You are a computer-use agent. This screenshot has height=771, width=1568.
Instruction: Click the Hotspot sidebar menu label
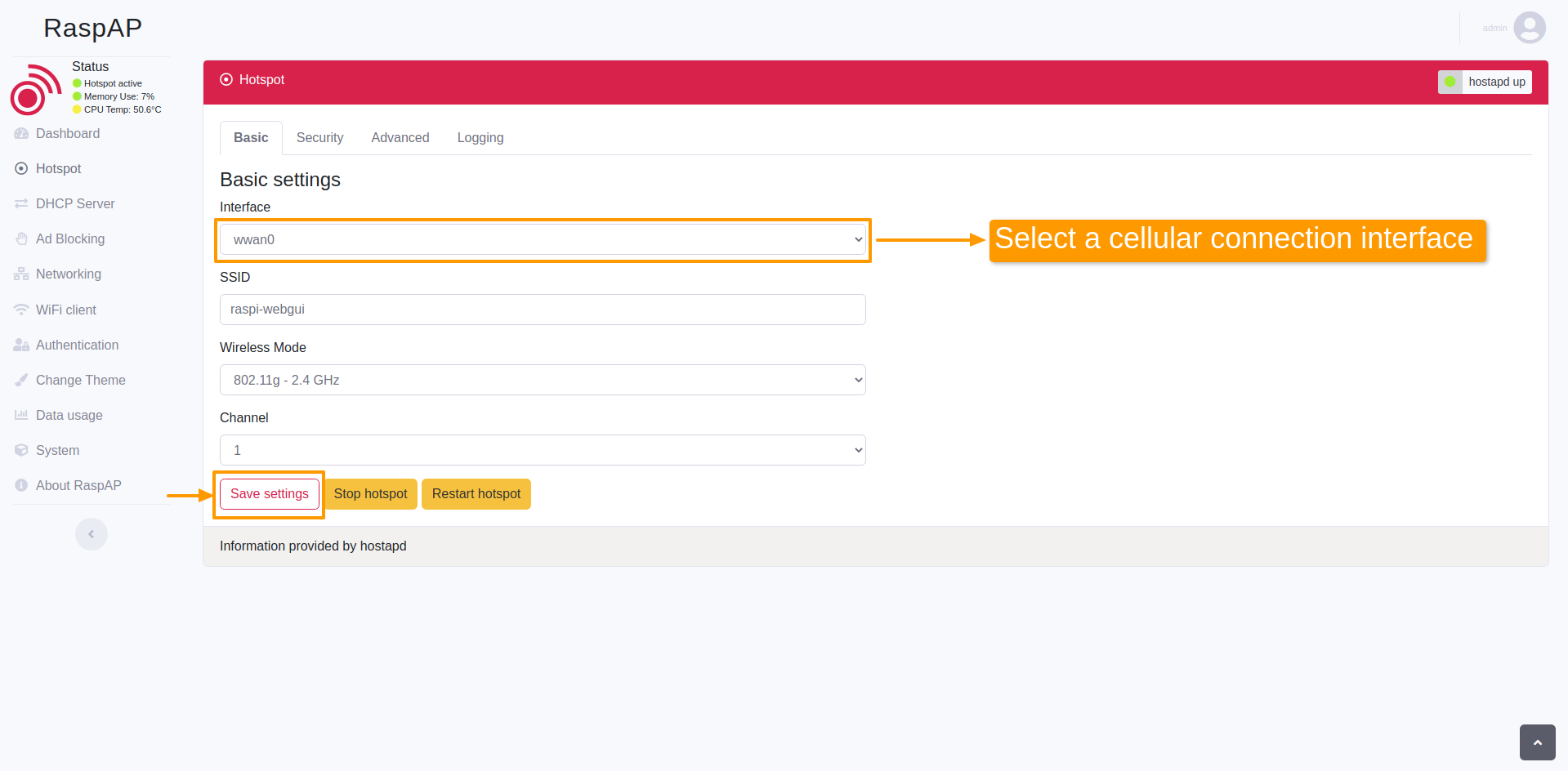59,168
